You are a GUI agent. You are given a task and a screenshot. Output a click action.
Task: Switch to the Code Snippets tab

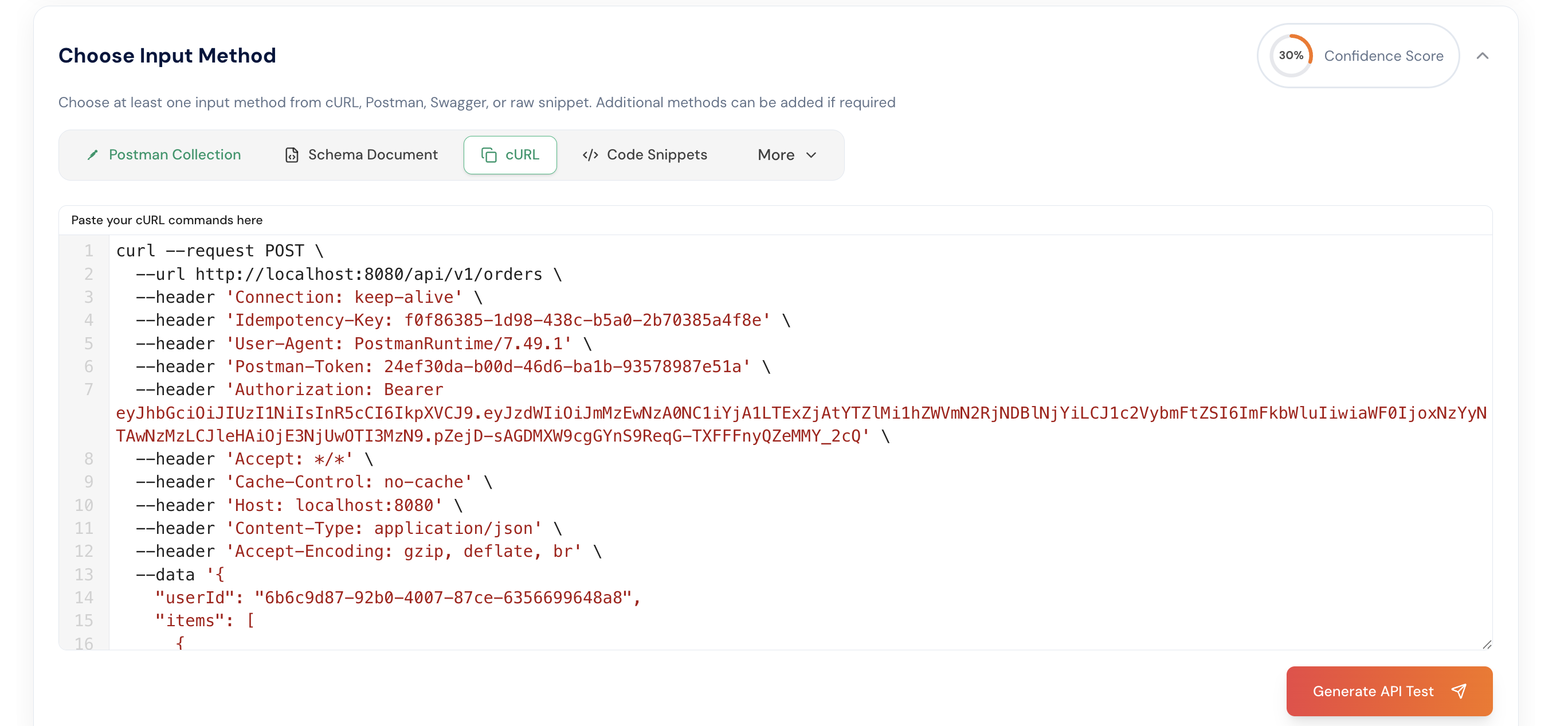644,155
